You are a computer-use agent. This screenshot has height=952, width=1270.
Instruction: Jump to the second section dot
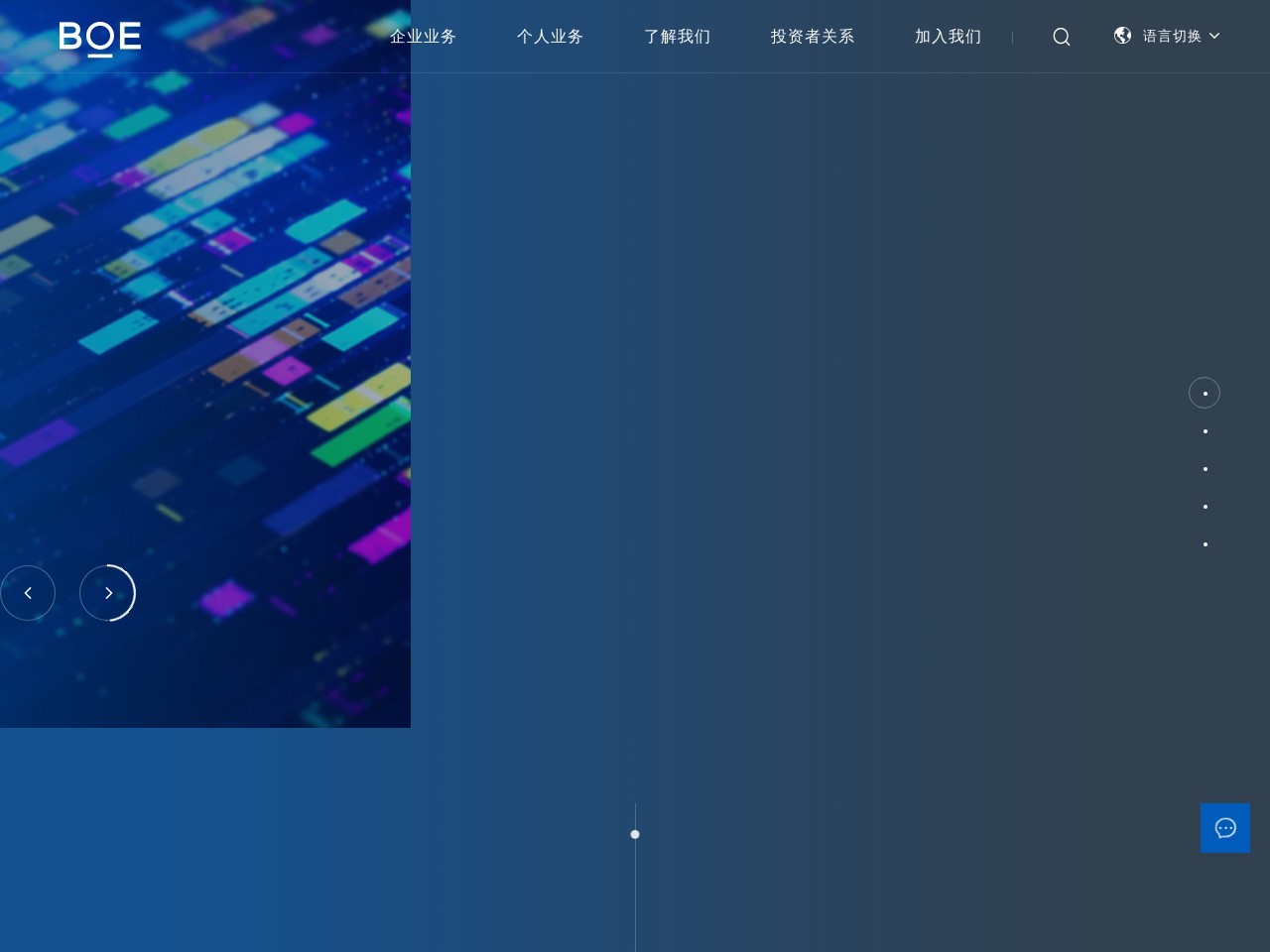click(x=1205, y=431)
